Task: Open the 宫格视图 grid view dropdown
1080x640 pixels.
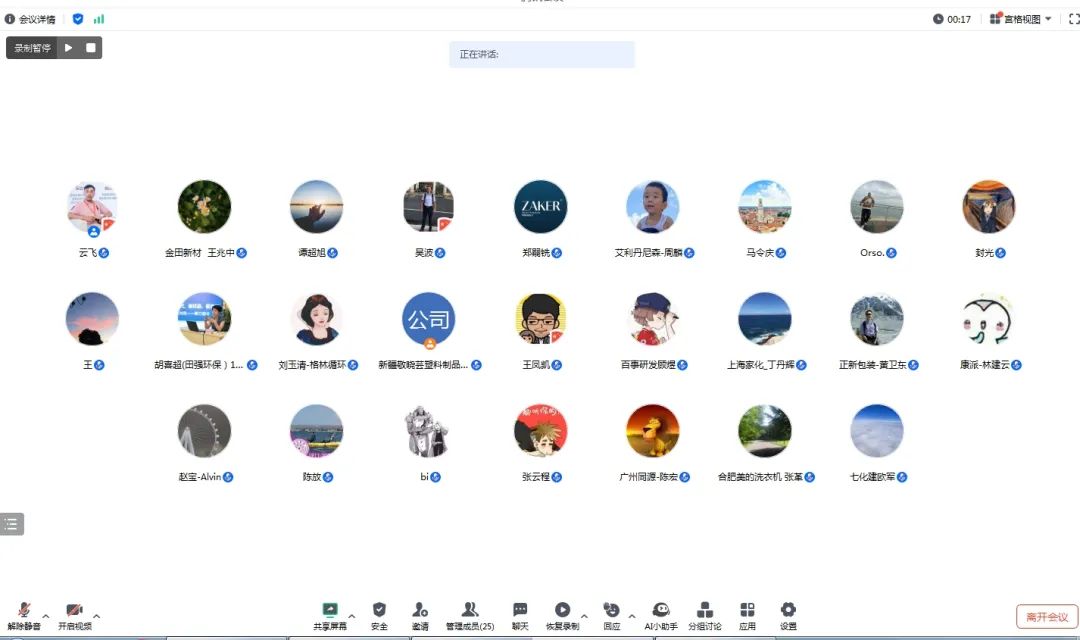Action: (x=1021, y=19)
